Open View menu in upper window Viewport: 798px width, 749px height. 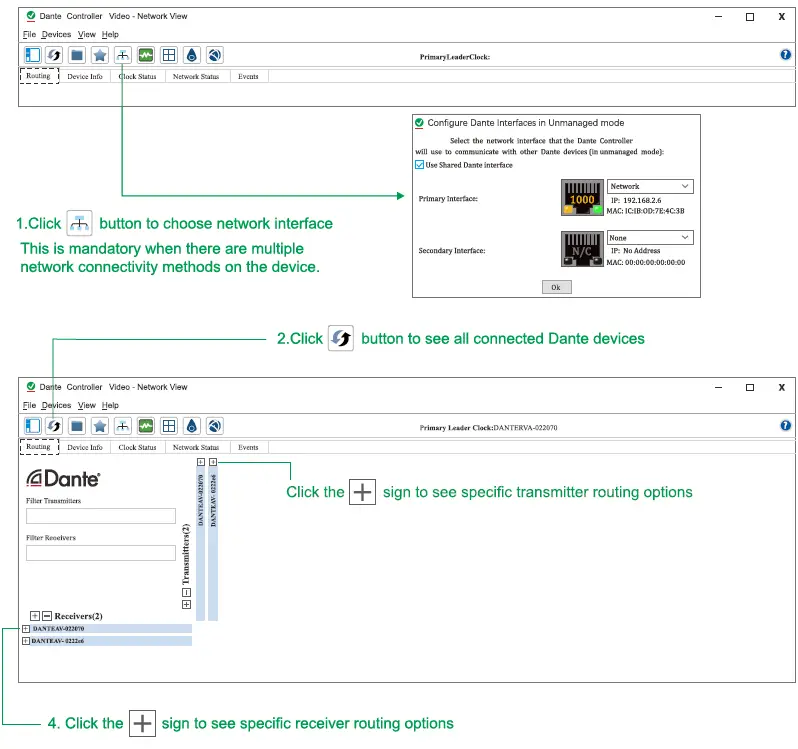coord(87,34)
